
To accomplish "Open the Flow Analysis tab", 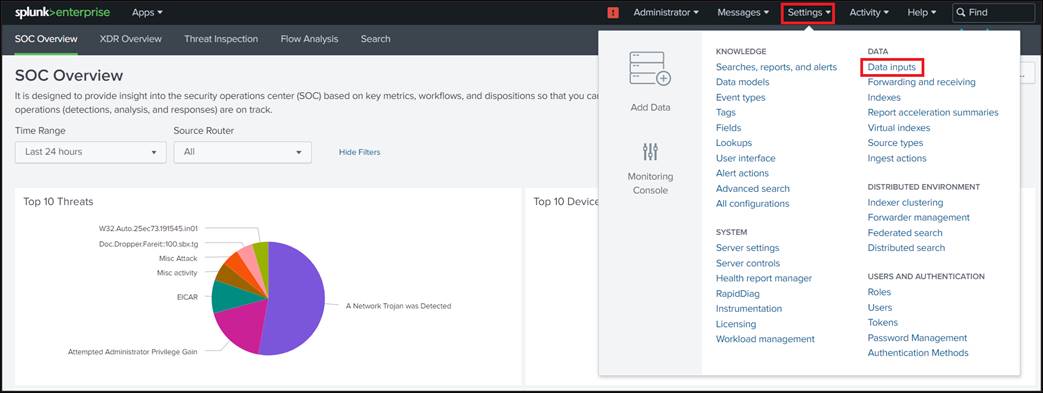I will coord(309,39).
